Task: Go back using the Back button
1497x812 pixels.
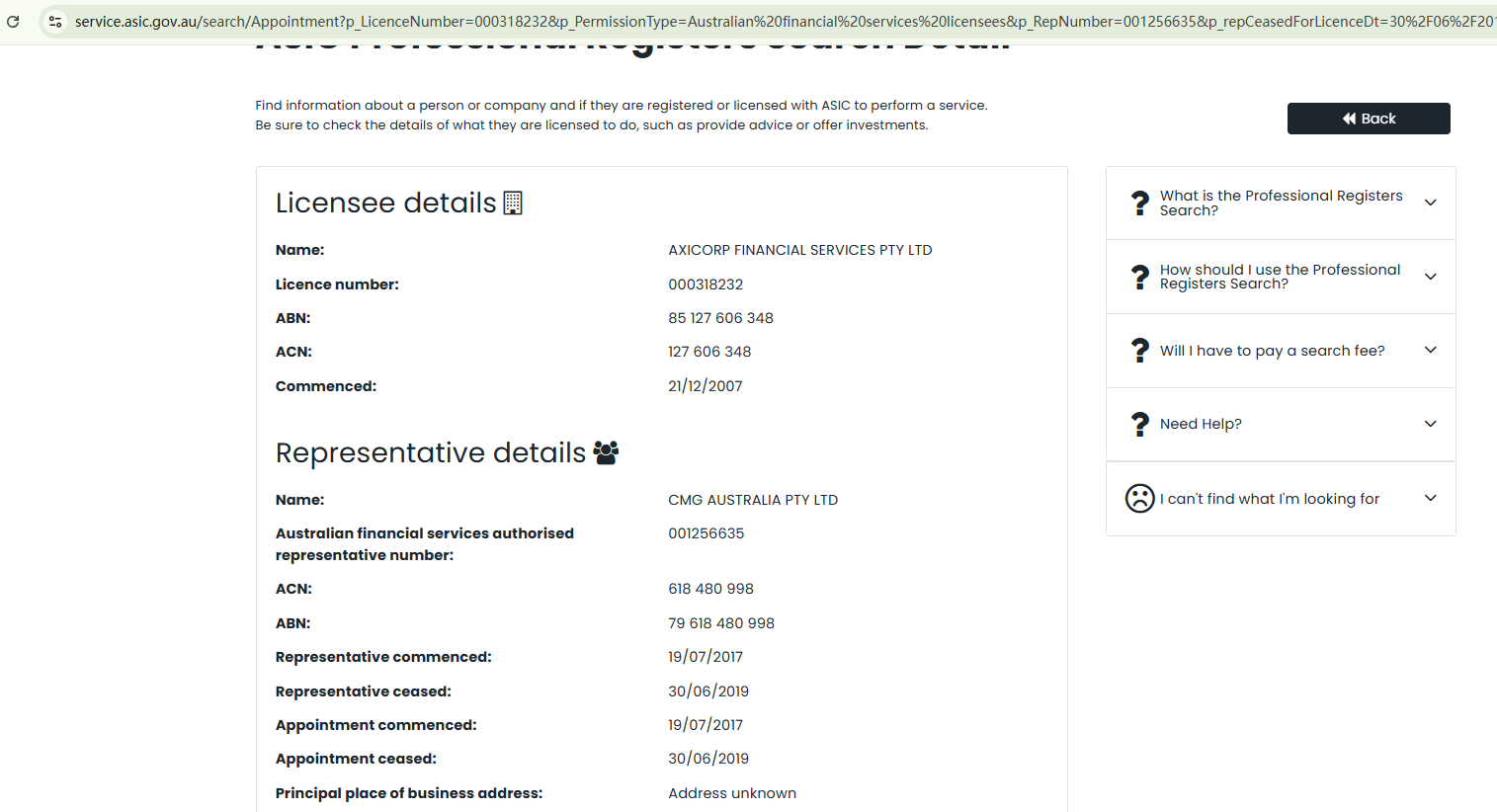Action: tap(1369, 119)
